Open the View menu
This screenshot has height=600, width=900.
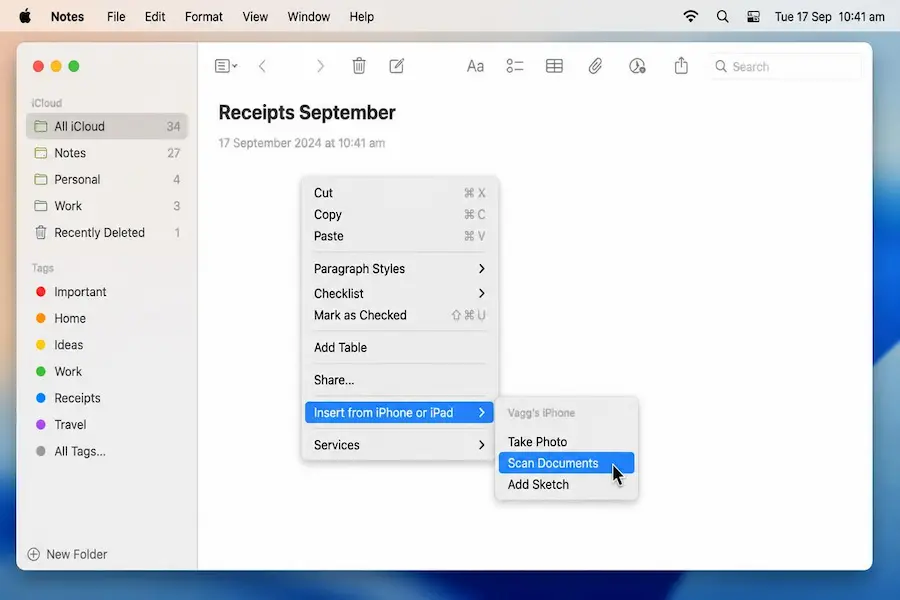tap(255, 17)
